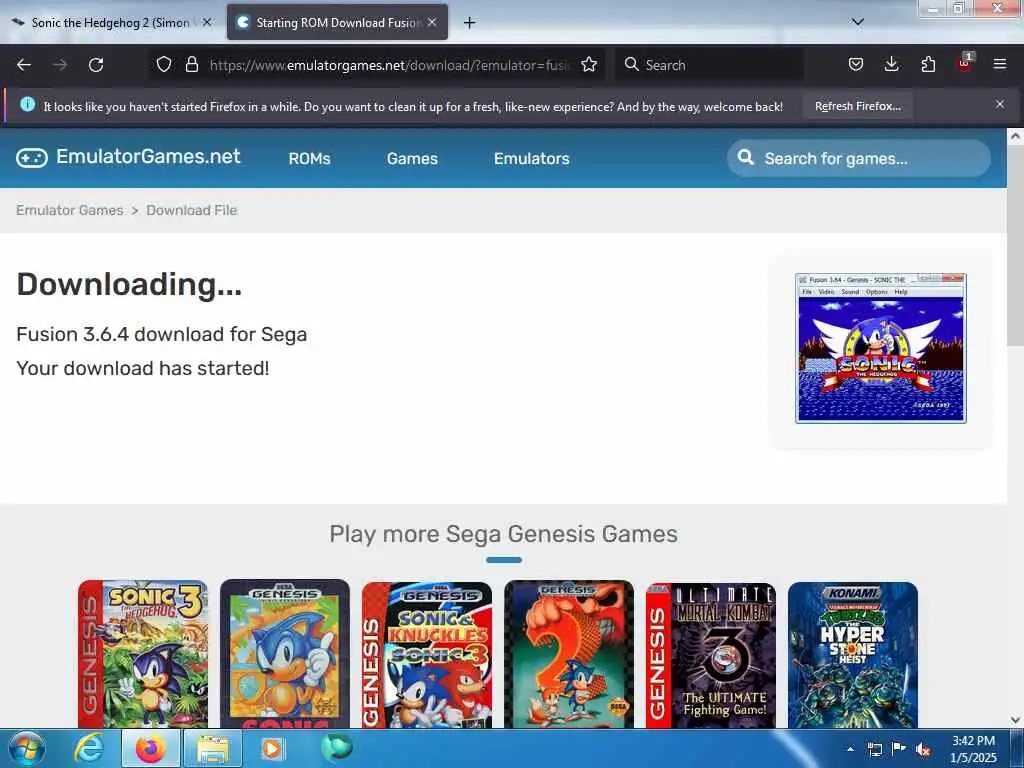Click the Search for games field
This screenshot has width=1024, height=768.
coord(859,158)
